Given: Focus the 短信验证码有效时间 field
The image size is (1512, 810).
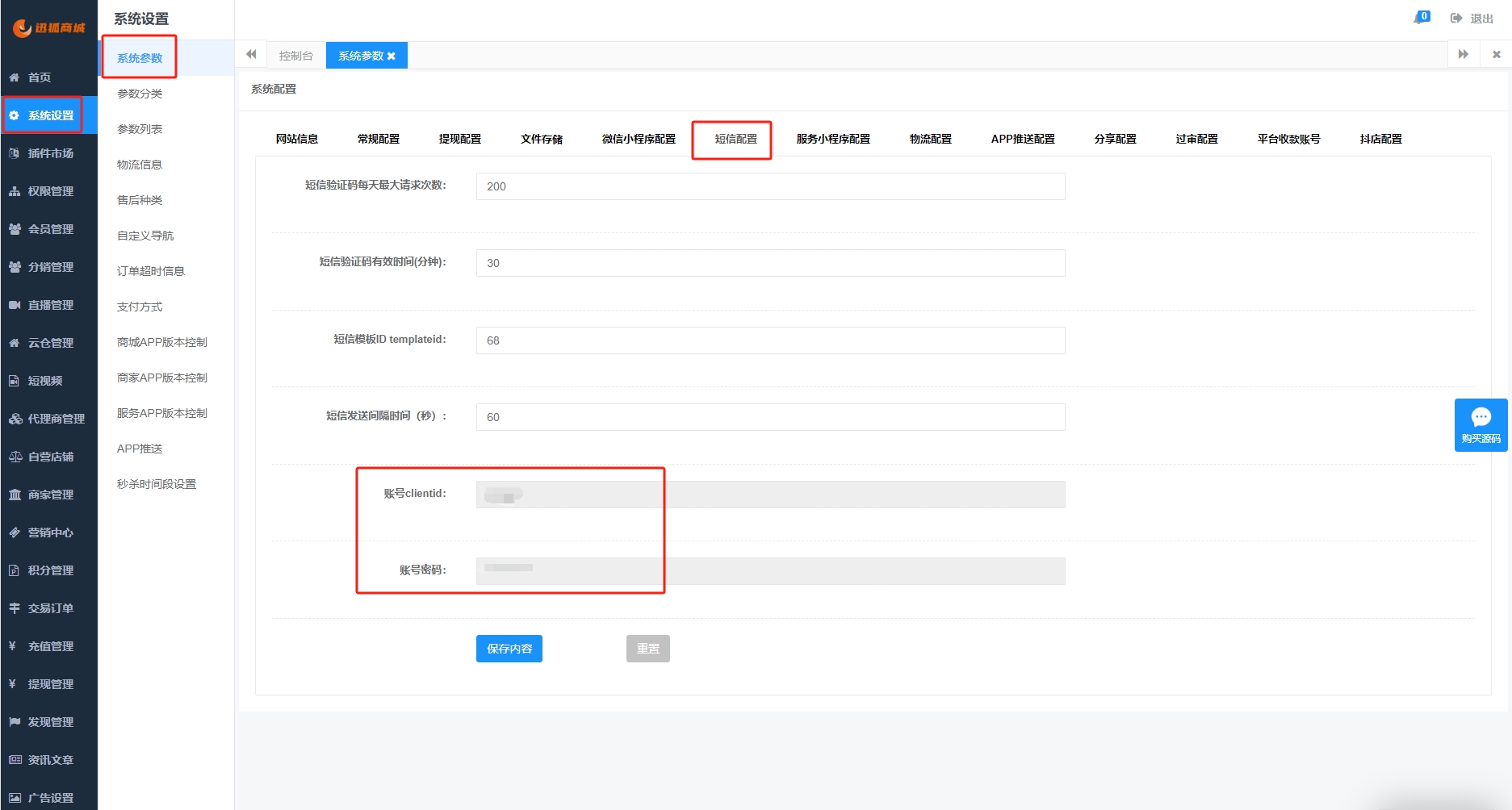Looking at the screenshot, I should tap(771, 263).
